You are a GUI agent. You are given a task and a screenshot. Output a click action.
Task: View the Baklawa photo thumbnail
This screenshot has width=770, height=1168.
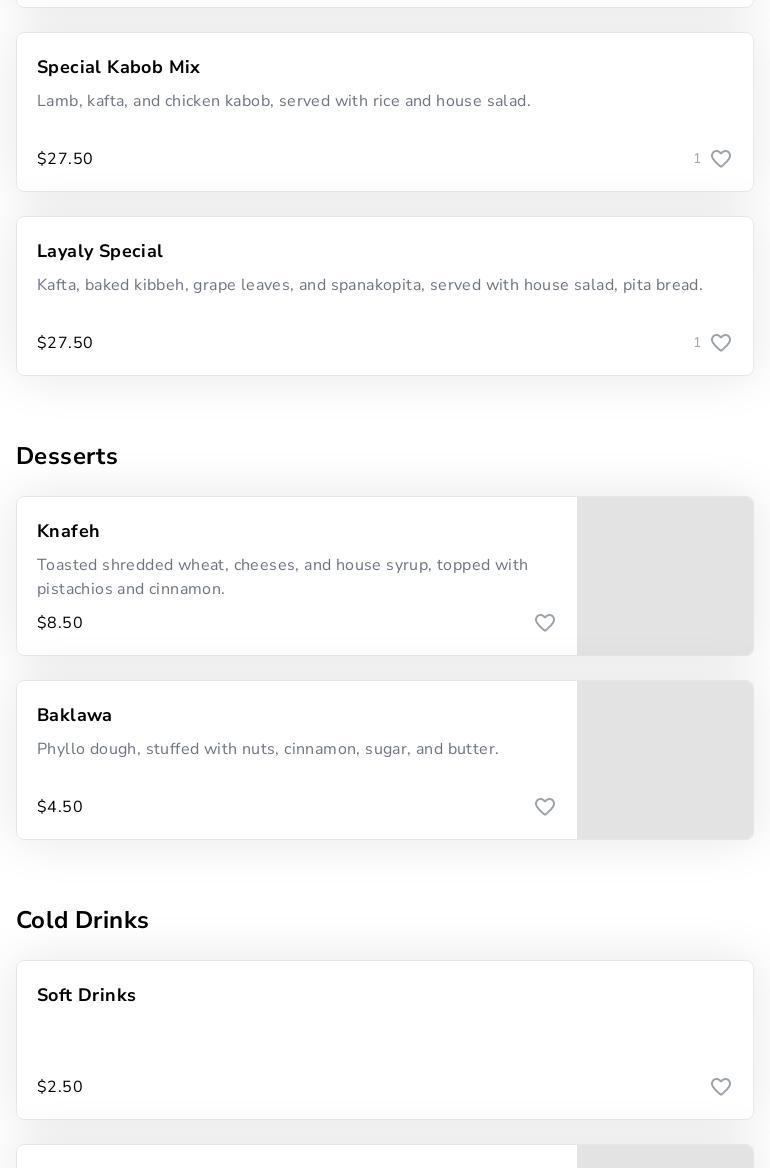(665, 760)
